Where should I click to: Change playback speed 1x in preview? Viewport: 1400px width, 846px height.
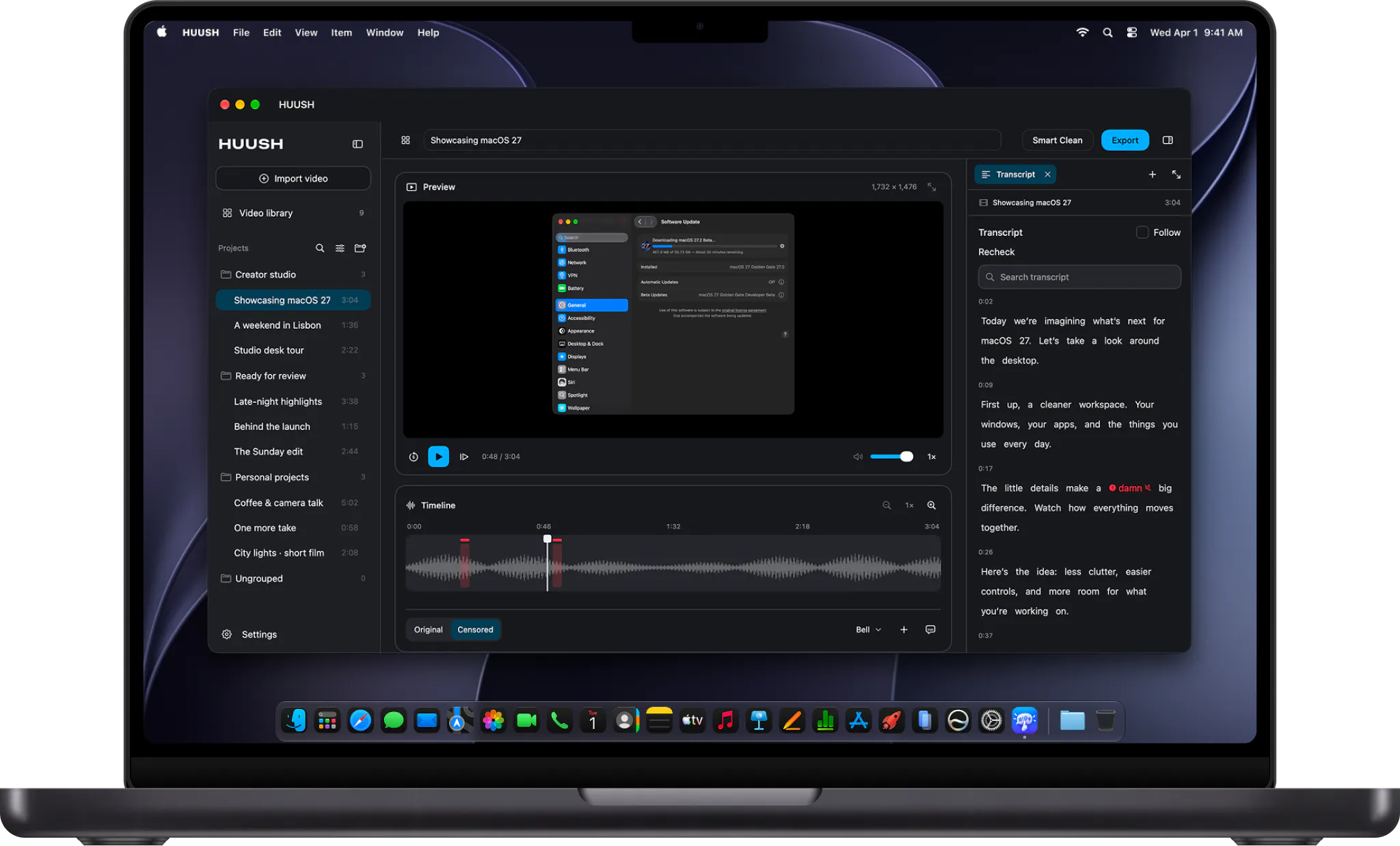(932, 457)
